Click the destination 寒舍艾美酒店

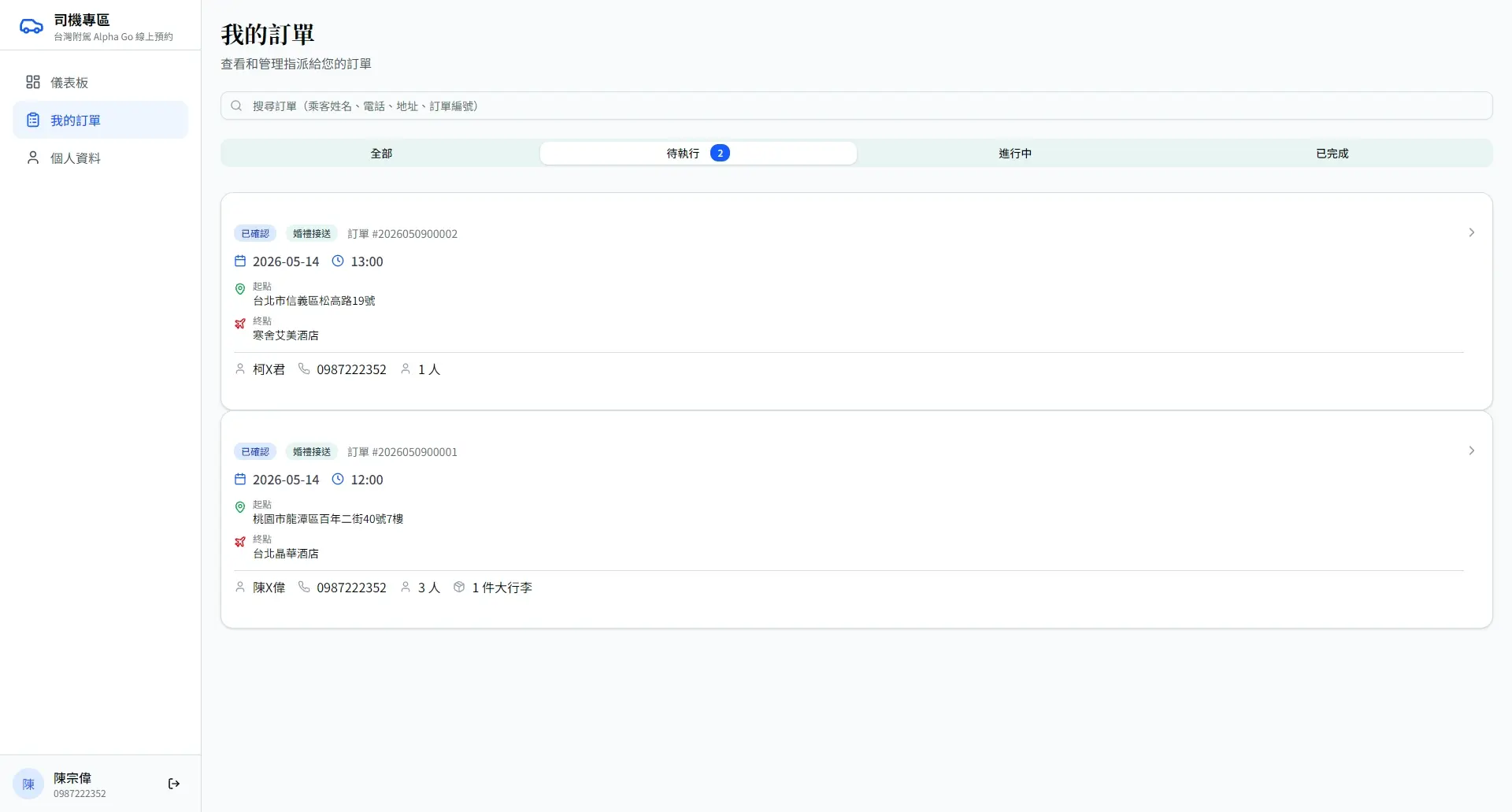pyautogui.click(x=286, y=336)
